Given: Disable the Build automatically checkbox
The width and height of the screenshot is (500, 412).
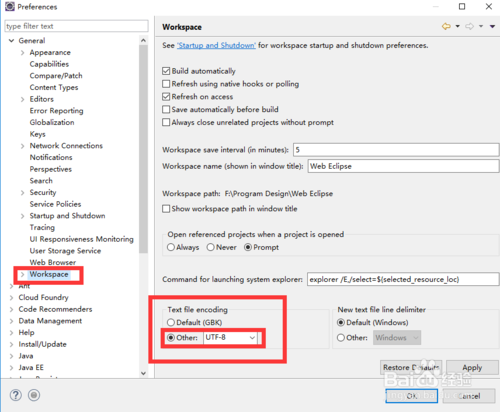Looking at the screenshot, I should 166,71.
